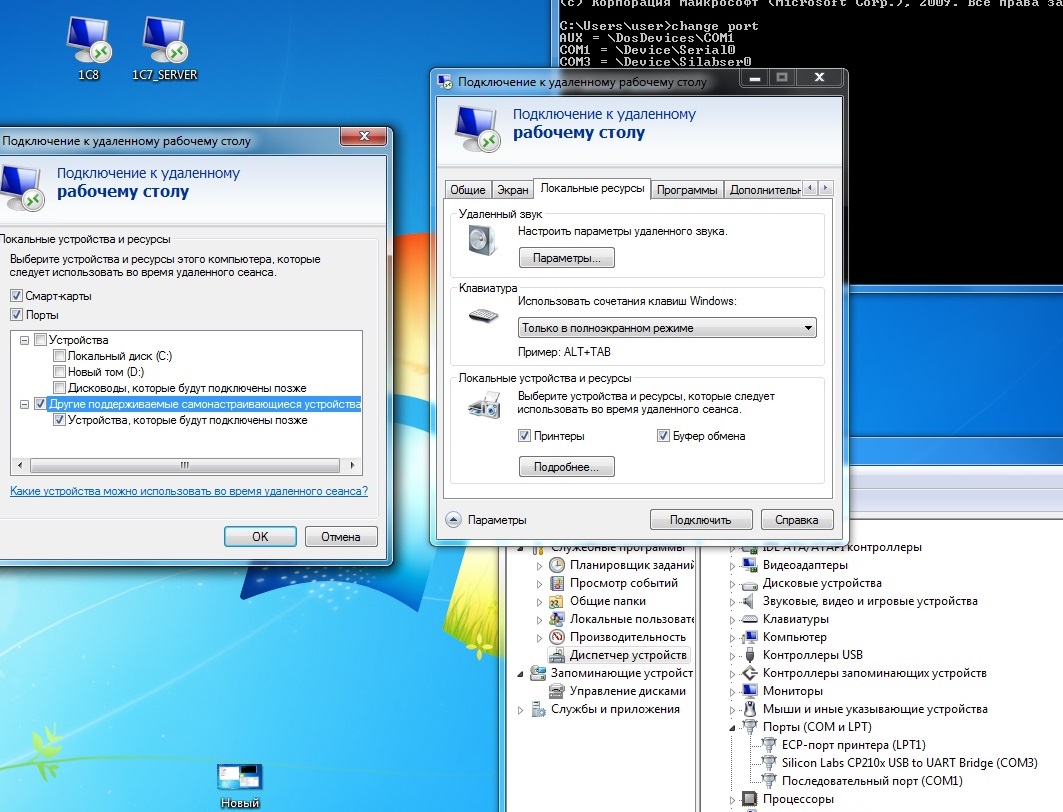Uncheck the Порты checkbox
This screenshot has width=1063, height=812.
tap(16, 315)
